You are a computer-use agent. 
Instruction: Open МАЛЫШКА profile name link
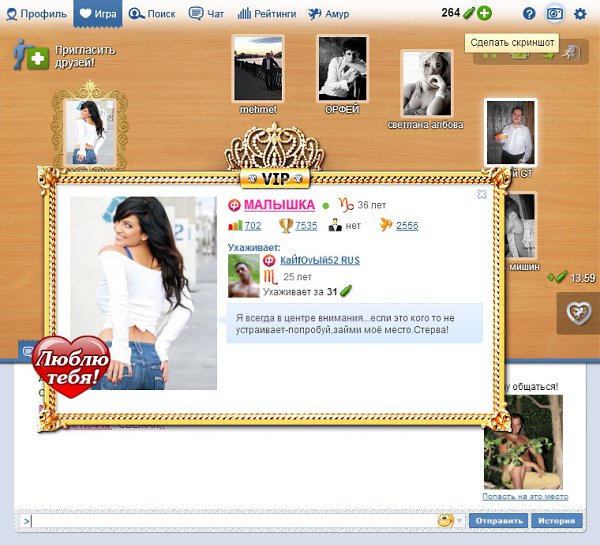(279, 205)
